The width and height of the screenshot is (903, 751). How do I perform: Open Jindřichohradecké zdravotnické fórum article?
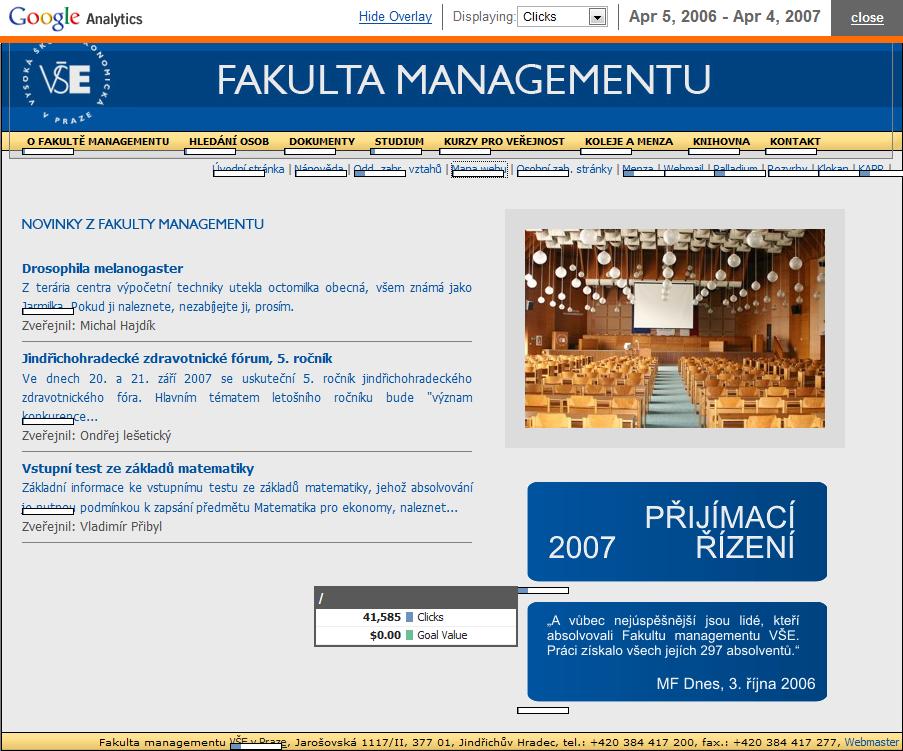177,358
